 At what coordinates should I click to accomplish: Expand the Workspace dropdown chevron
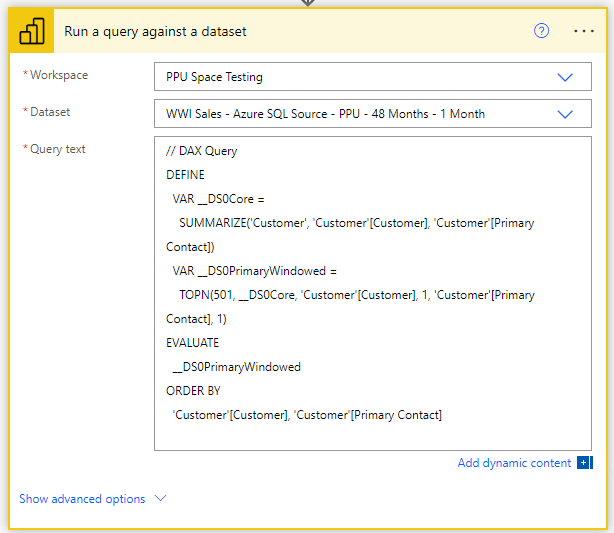565,77
